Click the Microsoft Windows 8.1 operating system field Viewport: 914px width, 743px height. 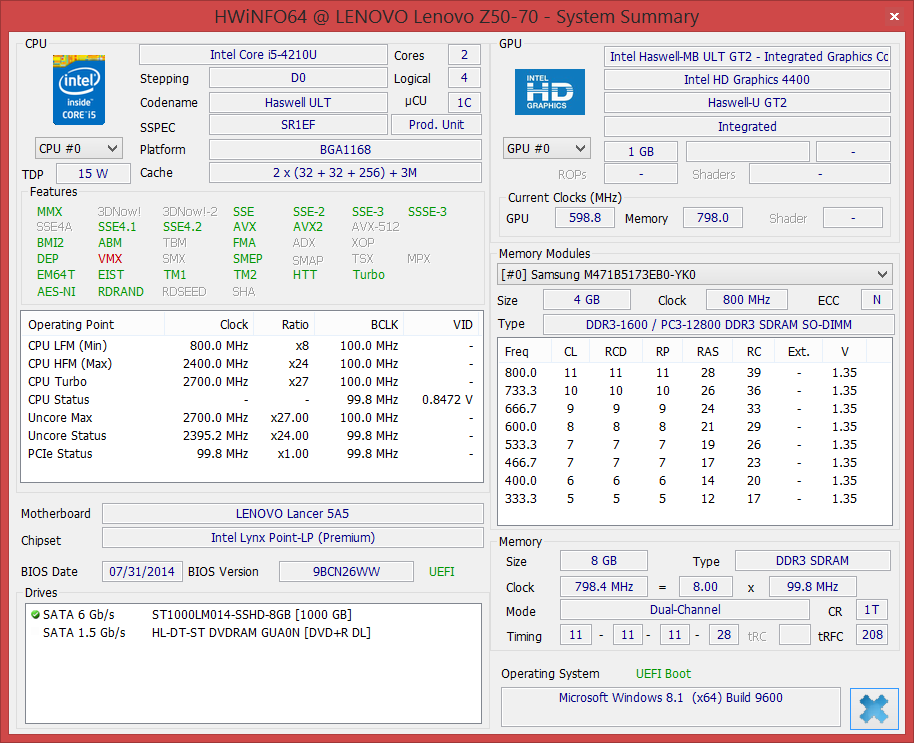[670, 698]
